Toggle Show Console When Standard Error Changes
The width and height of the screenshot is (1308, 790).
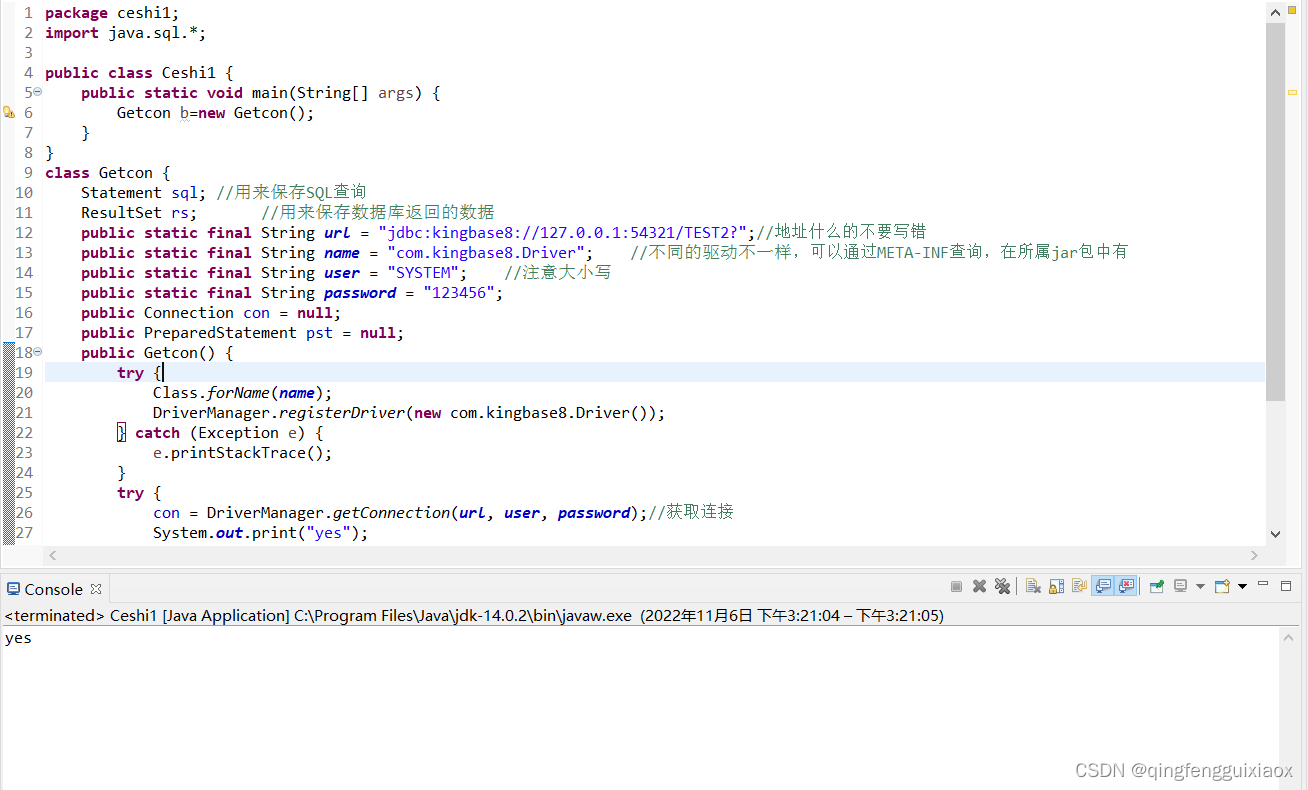pos(1124,586)
